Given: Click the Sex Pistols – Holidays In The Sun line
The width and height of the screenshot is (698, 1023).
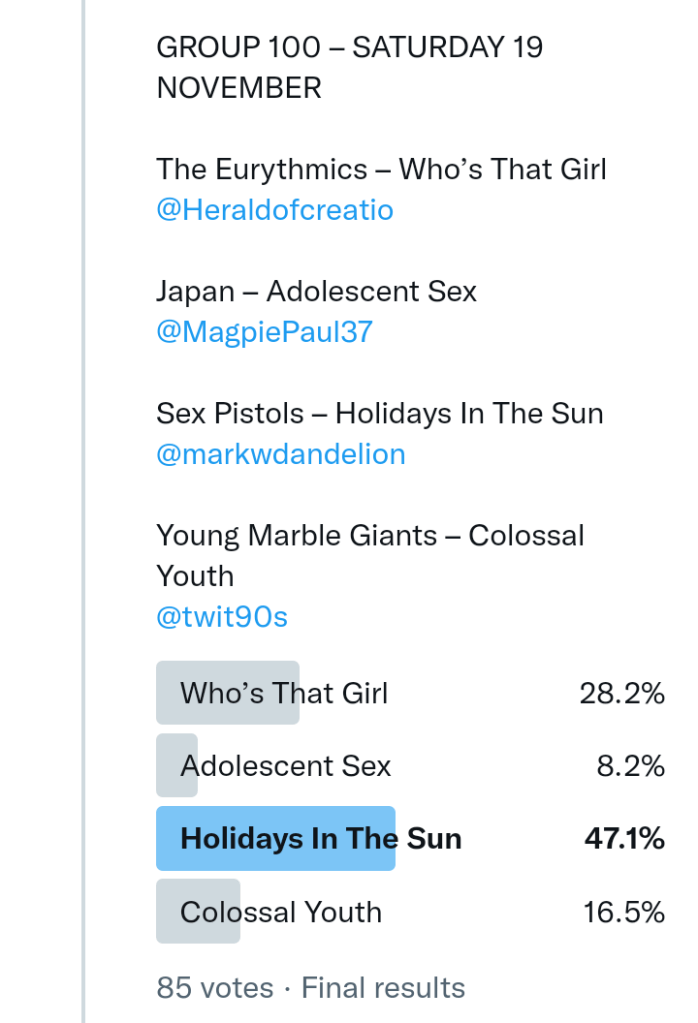Looking at the screenshot, I should [379, 413].
